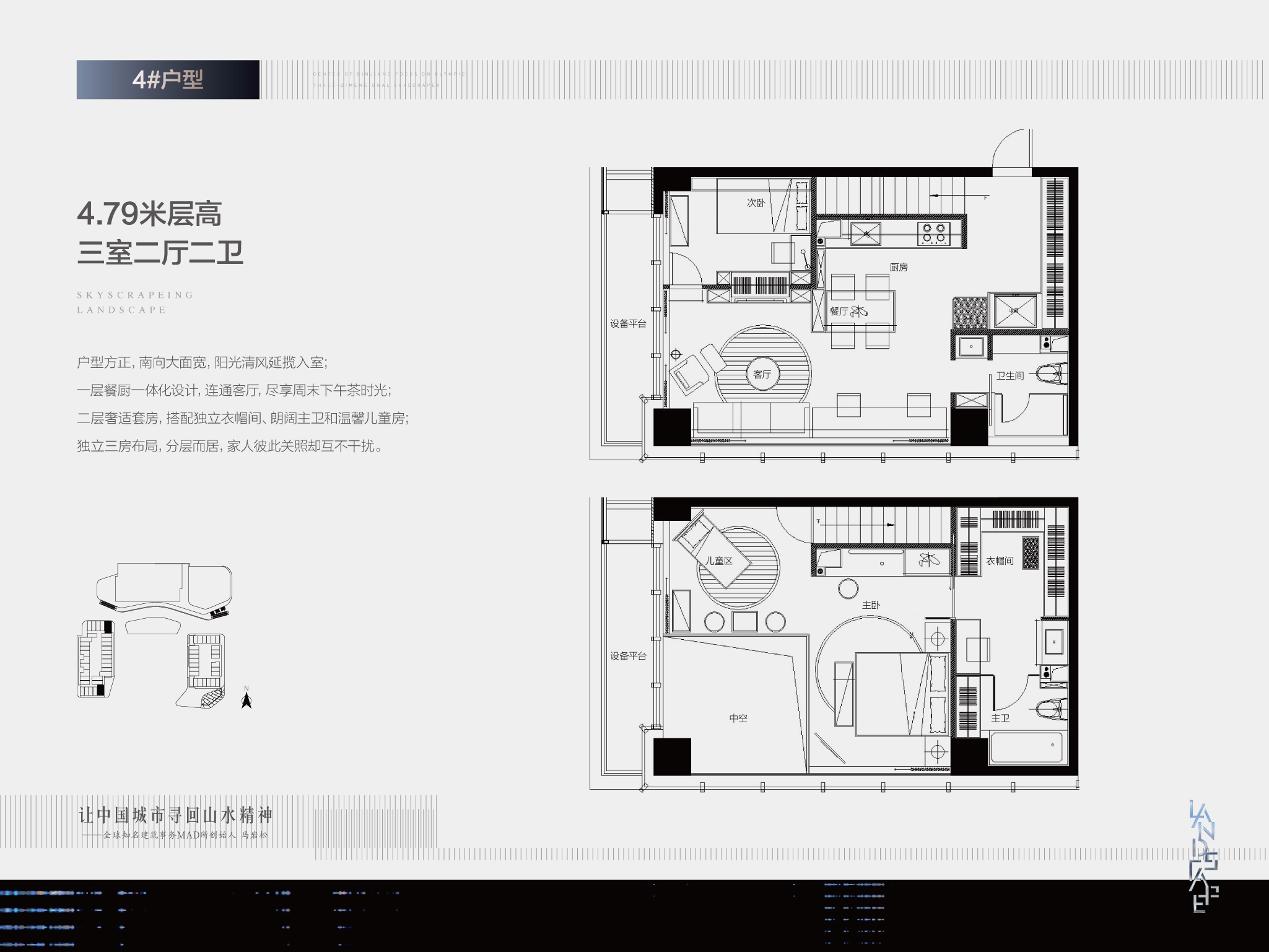1269x952 pixels.
Task: Click the master bed in 主卧
Action: (903, 694)
